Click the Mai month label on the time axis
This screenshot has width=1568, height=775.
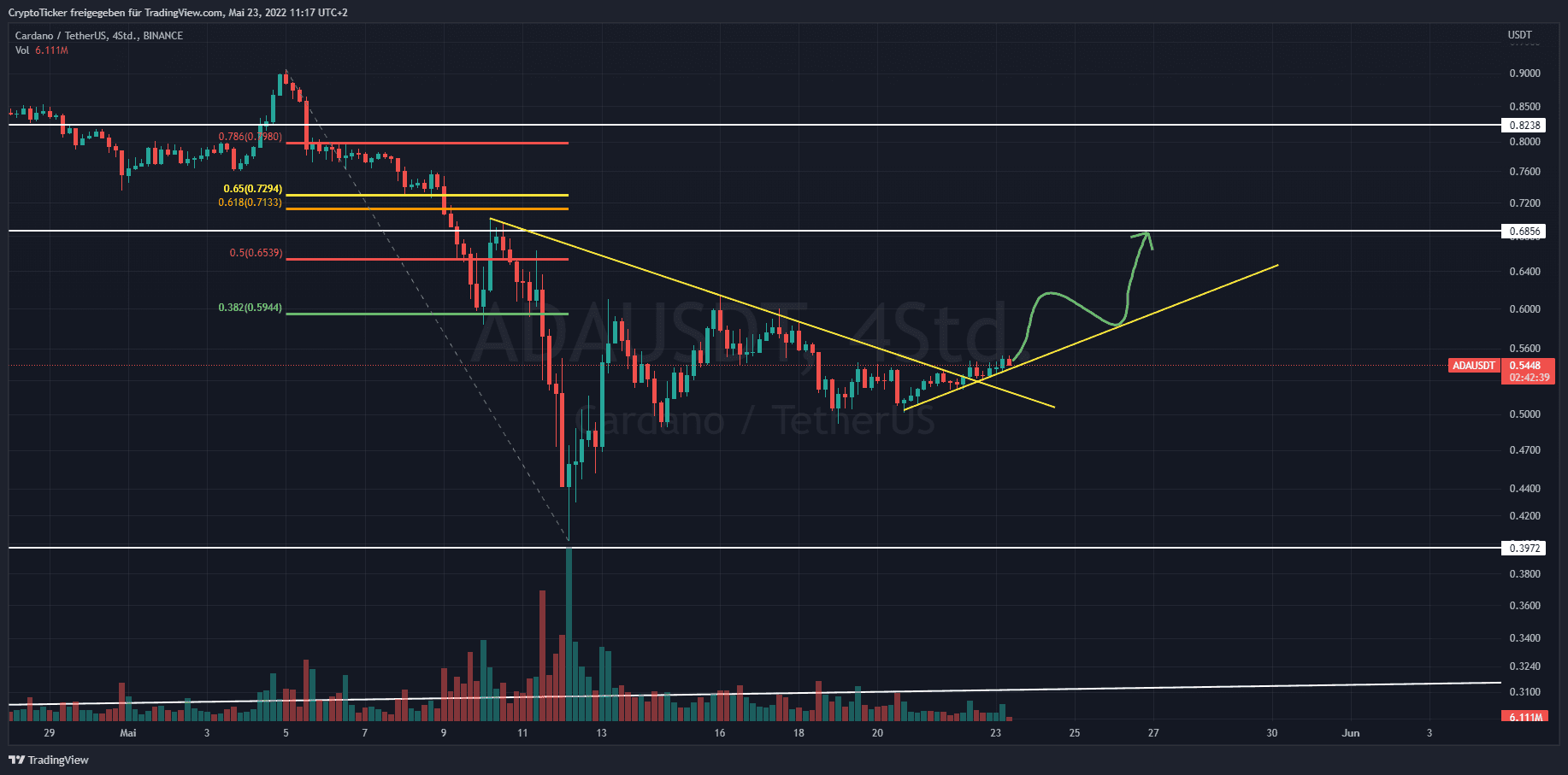[x=128, y=733]
